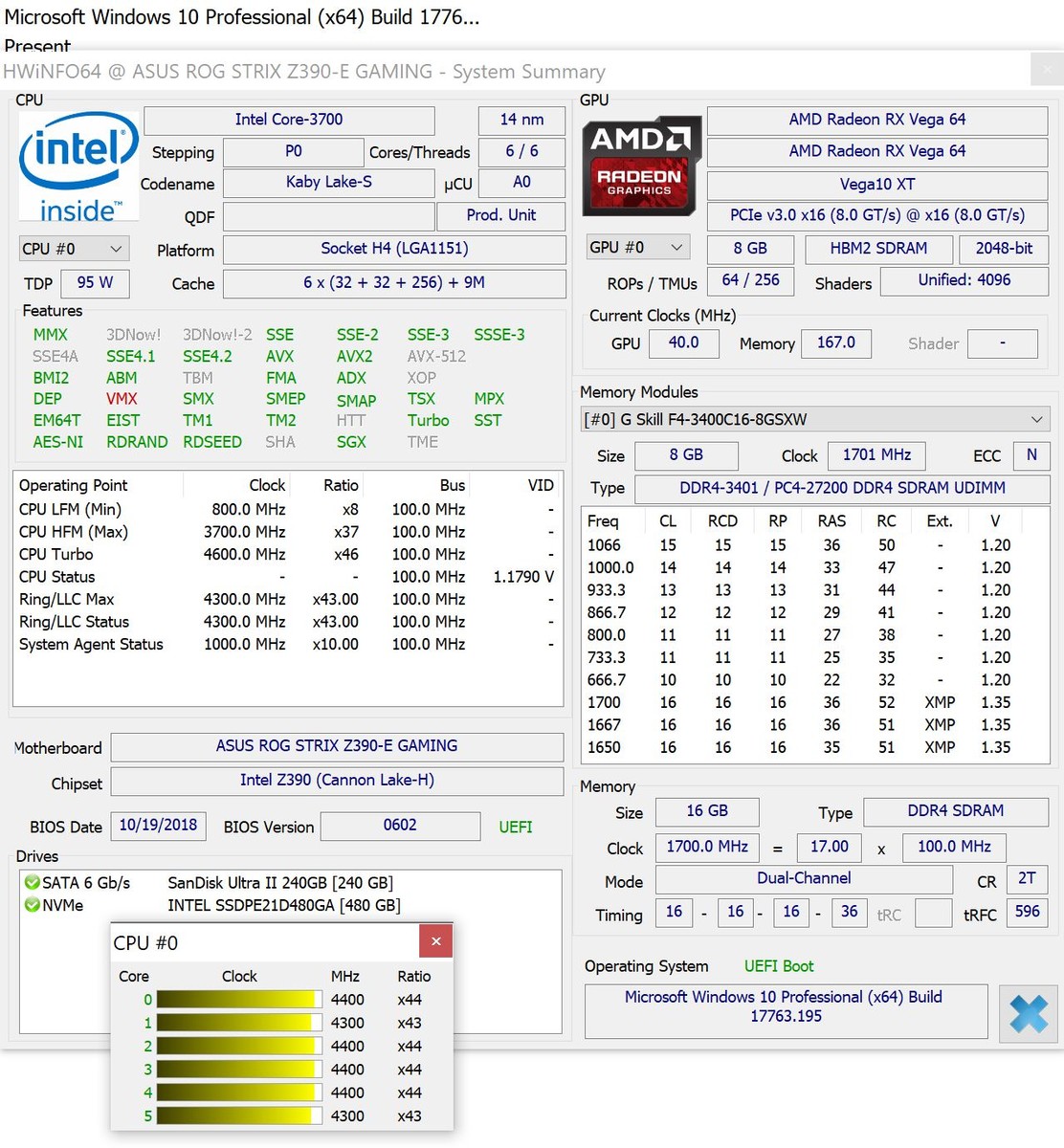Click the Windows 10 Professional OS field
1064x1148 pixels.
tap(786, 1010)
